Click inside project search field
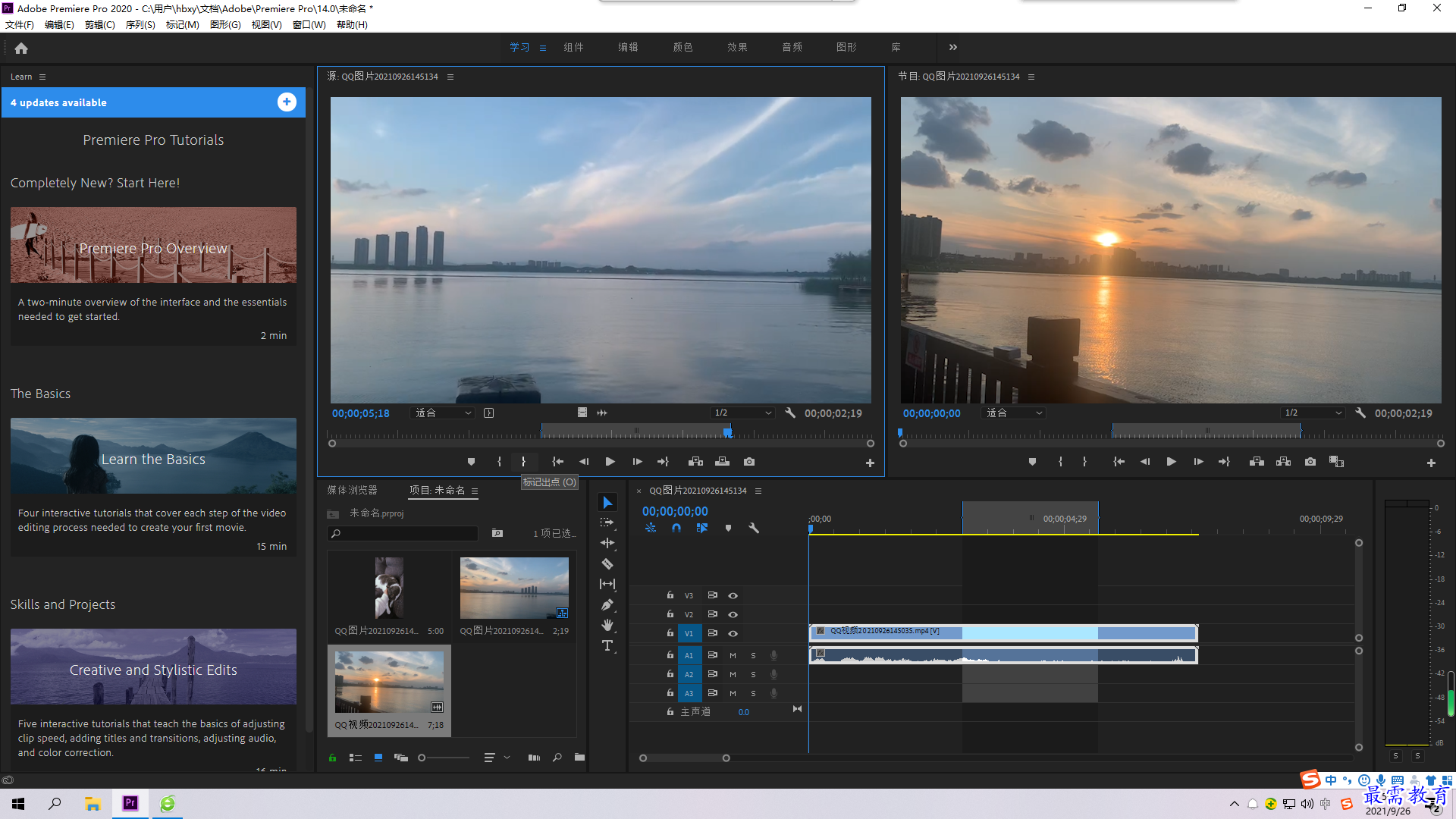Screen dimensions: 1456x819 point(403,533)
